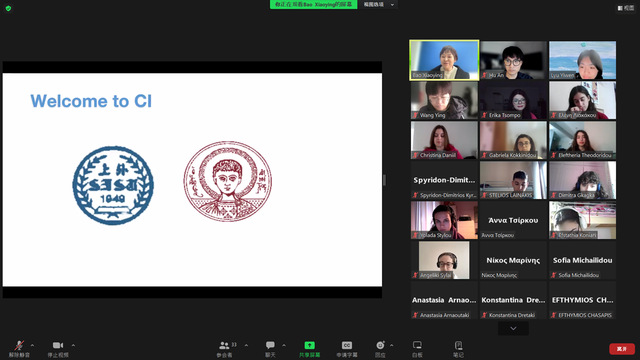Open the view options dropdown beside banner
Viewport: 640px width, 360px height.
pos(379,4)
